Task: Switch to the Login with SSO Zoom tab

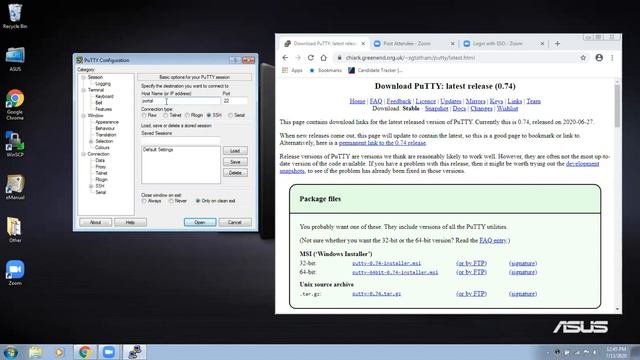Action: [x=504, y=43]
